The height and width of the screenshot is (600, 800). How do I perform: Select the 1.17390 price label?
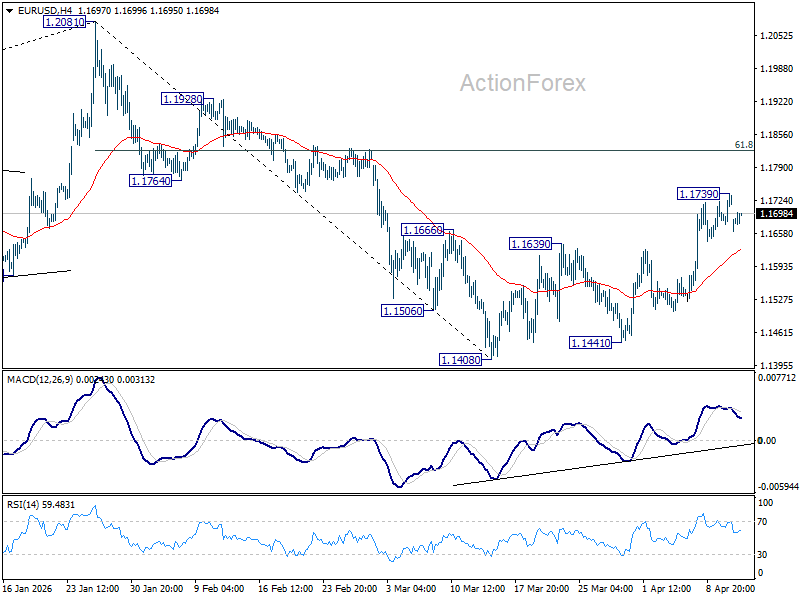(698, 194)
